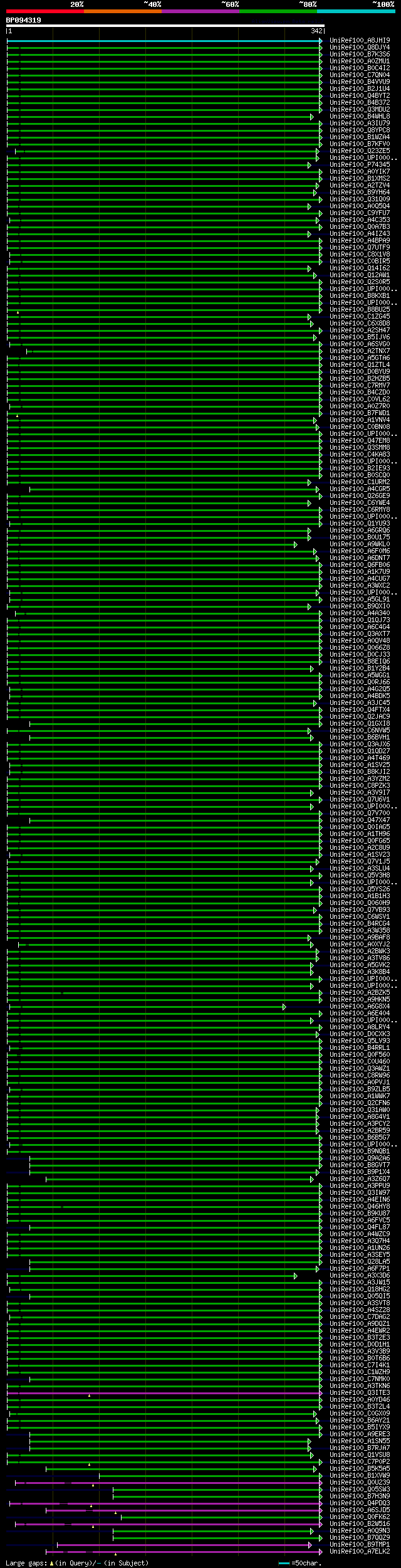
Task: Open hit UniRef100_A3JC45
Action: 360,703
